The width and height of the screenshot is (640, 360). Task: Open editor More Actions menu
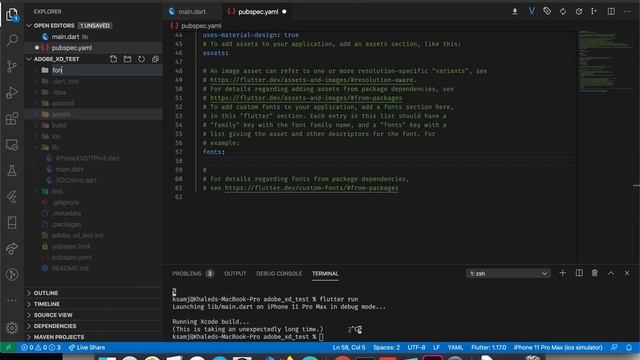pos(627,11)
